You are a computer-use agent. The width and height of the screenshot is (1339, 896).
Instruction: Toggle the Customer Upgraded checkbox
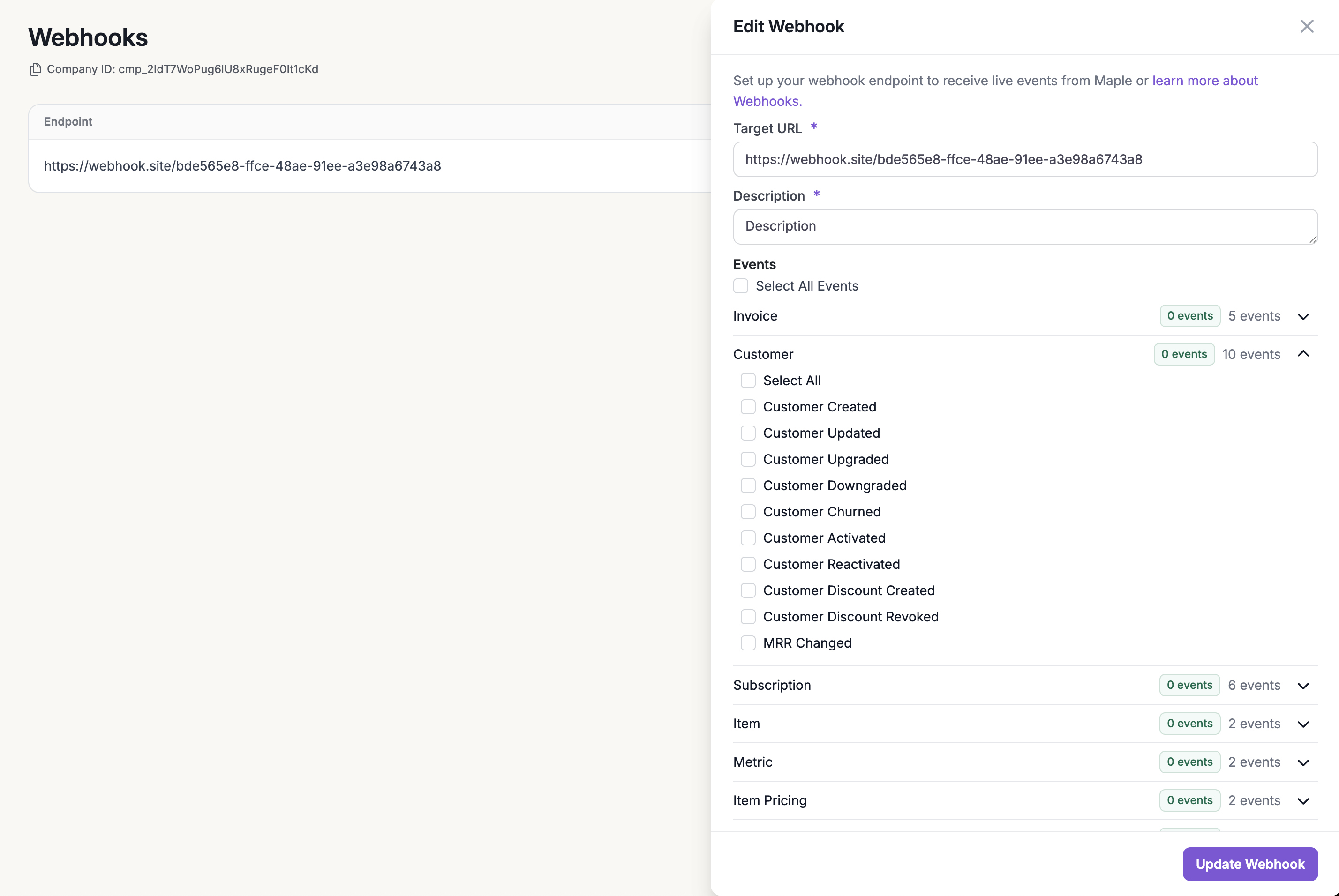[748, 459]
